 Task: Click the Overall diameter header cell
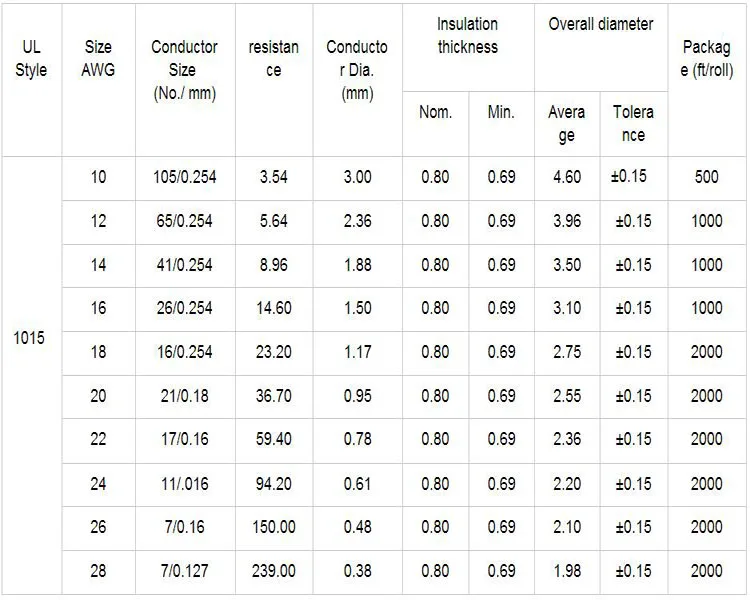tap(600, 24)
